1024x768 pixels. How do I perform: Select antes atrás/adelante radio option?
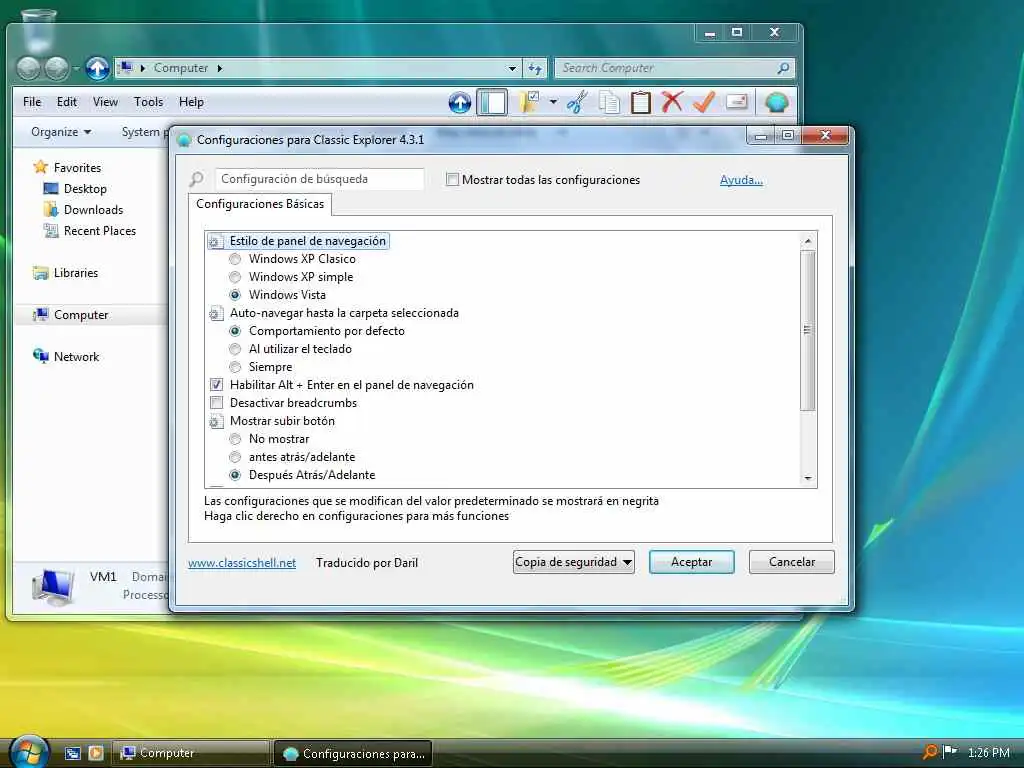[235, 457]
